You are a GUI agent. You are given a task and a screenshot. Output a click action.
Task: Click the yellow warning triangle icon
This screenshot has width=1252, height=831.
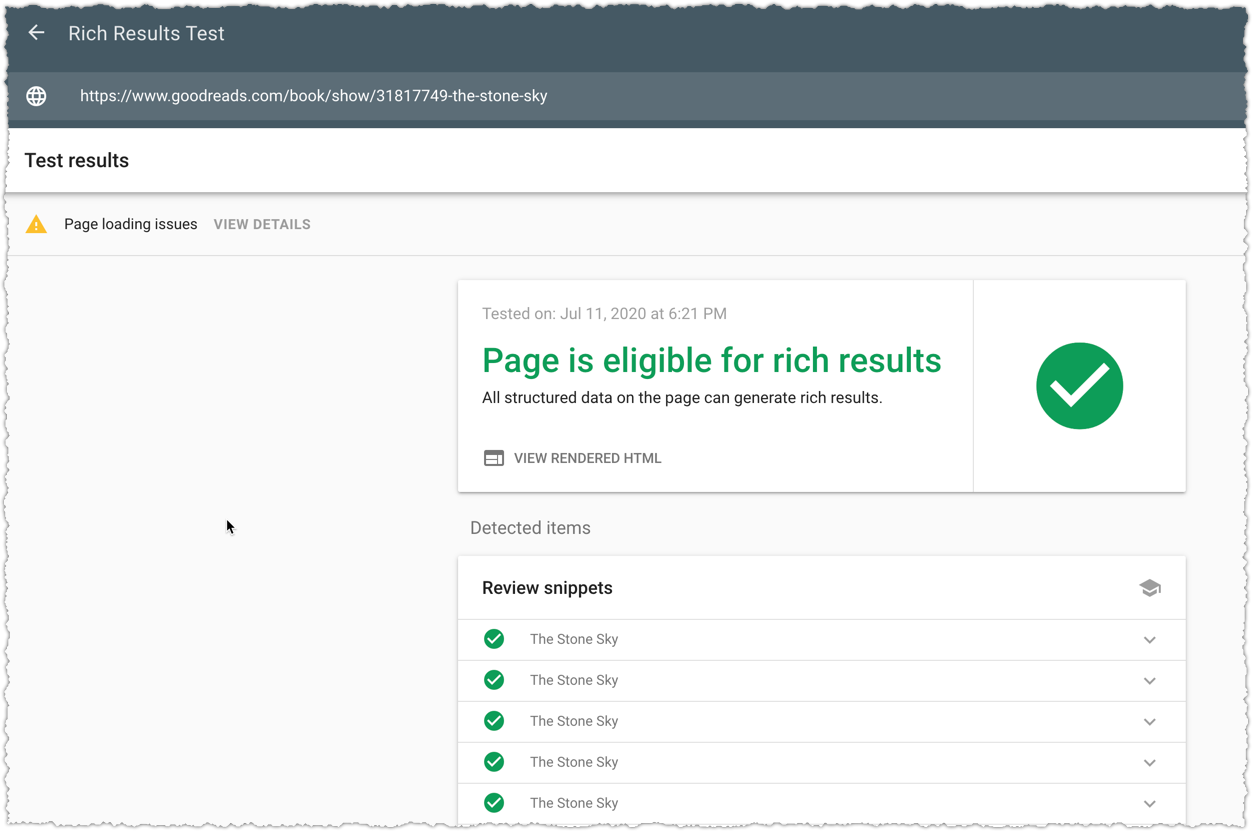point(37,224)
